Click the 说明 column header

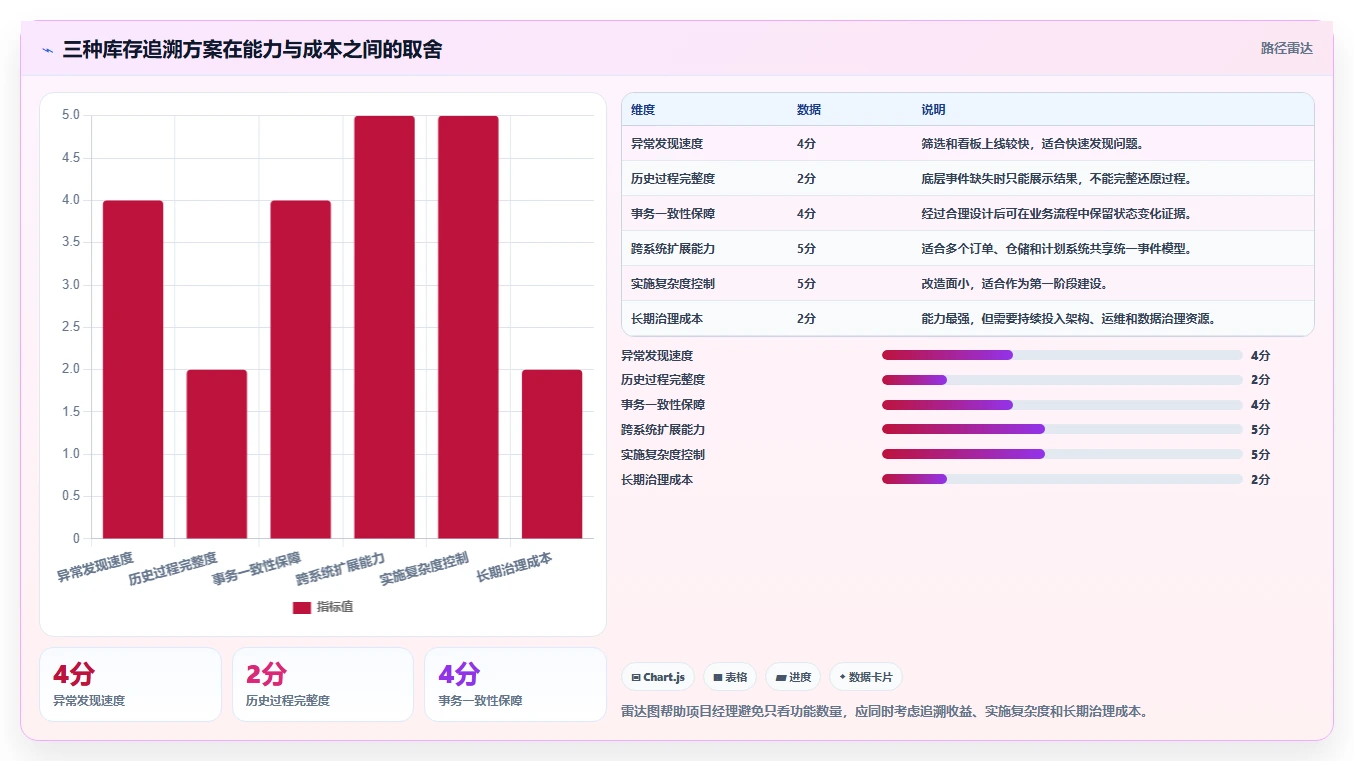point(933,110)
